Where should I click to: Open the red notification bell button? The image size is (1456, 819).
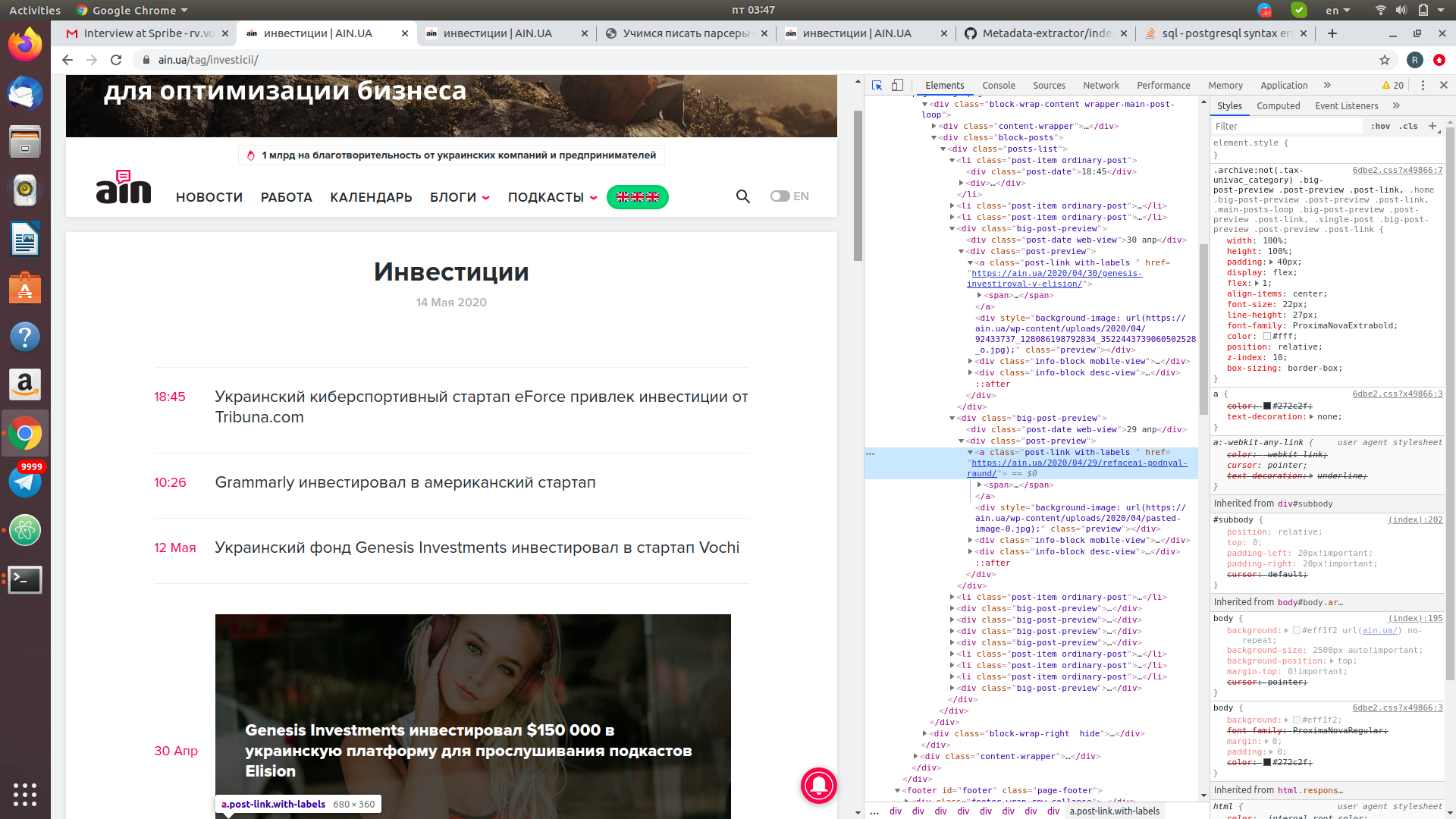point(818,785)
